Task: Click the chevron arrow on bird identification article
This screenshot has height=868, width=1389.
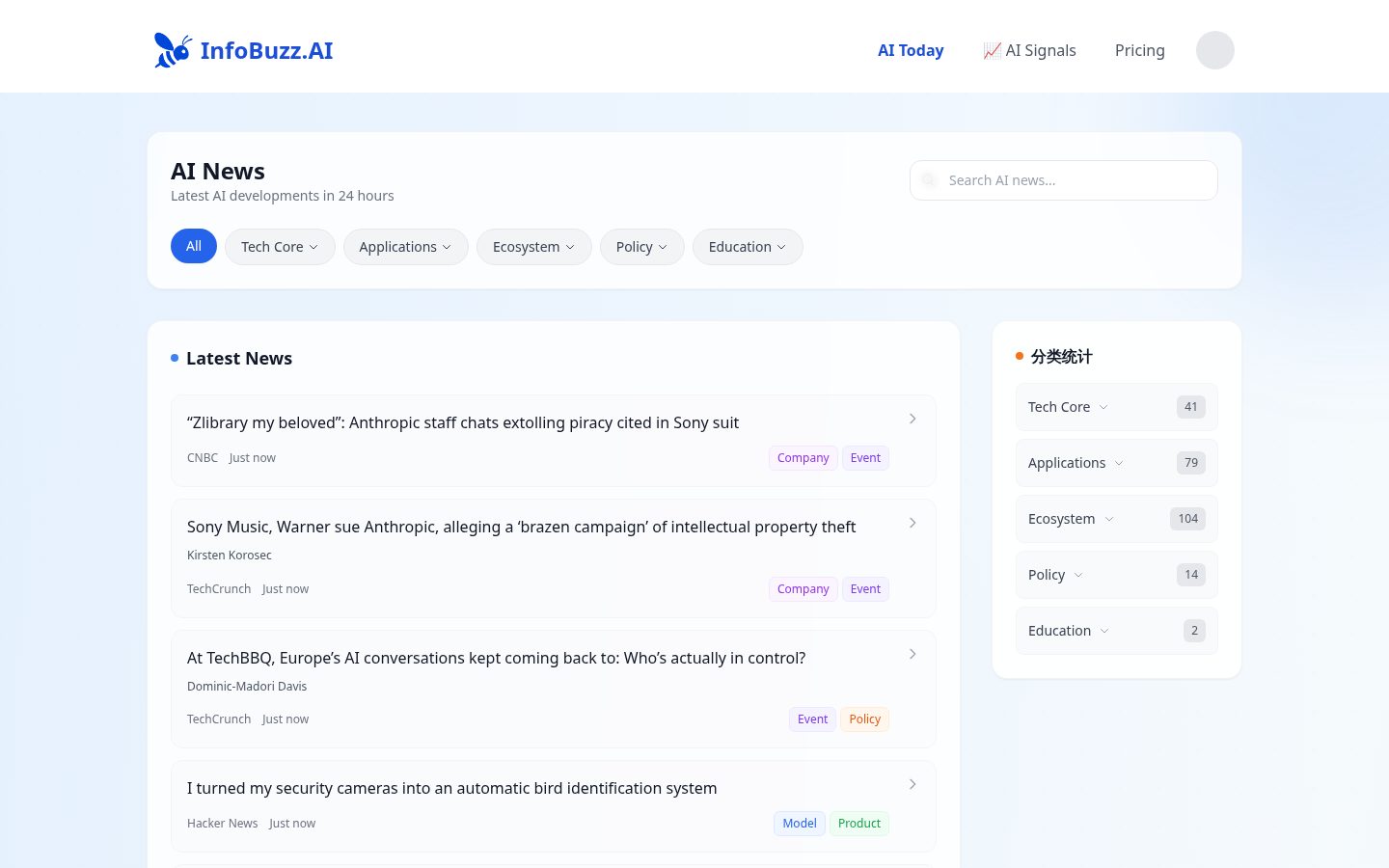Action: [x=912, y=784]
